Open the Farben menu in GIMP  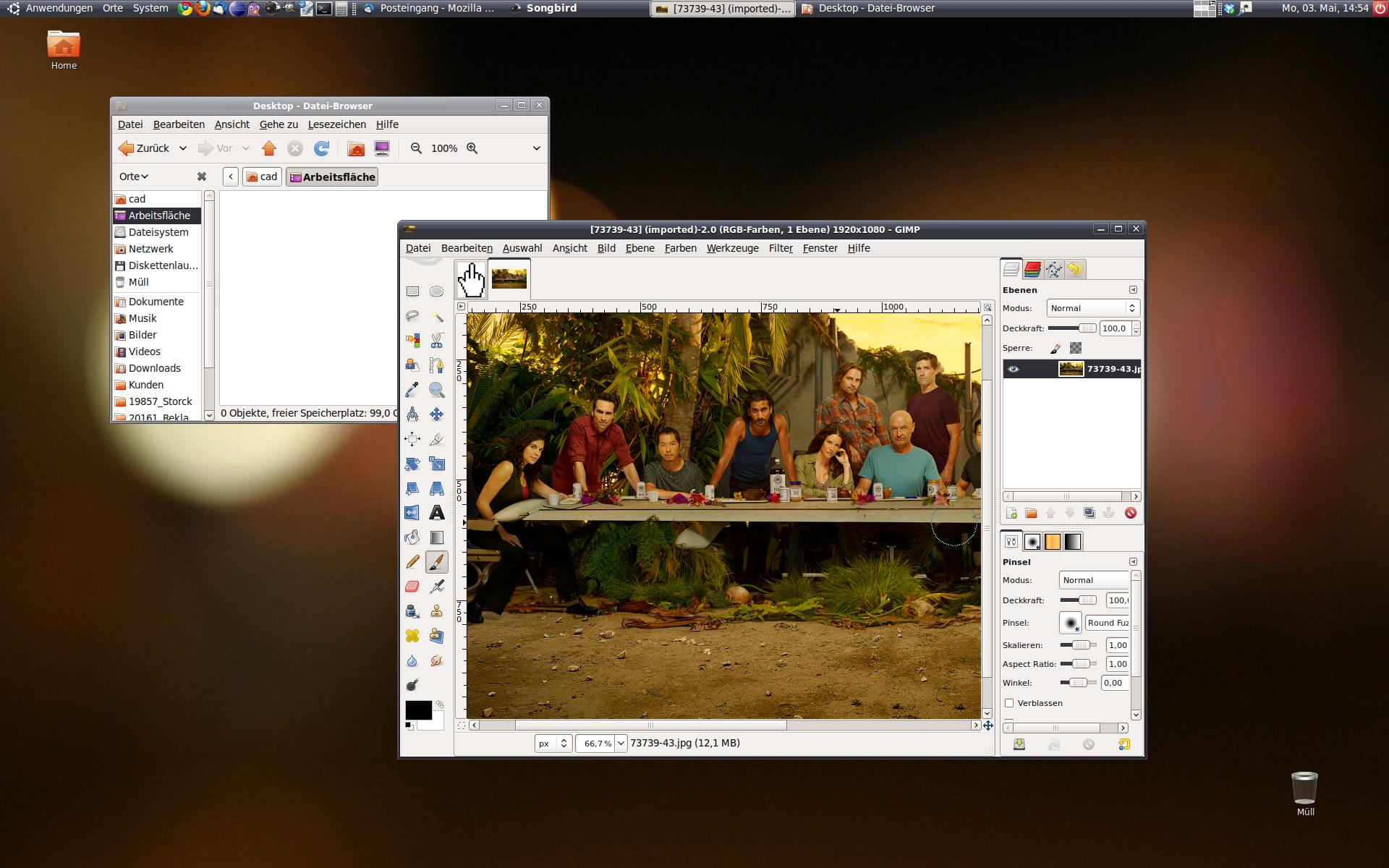pyautogui.click(x=680, y=248)
